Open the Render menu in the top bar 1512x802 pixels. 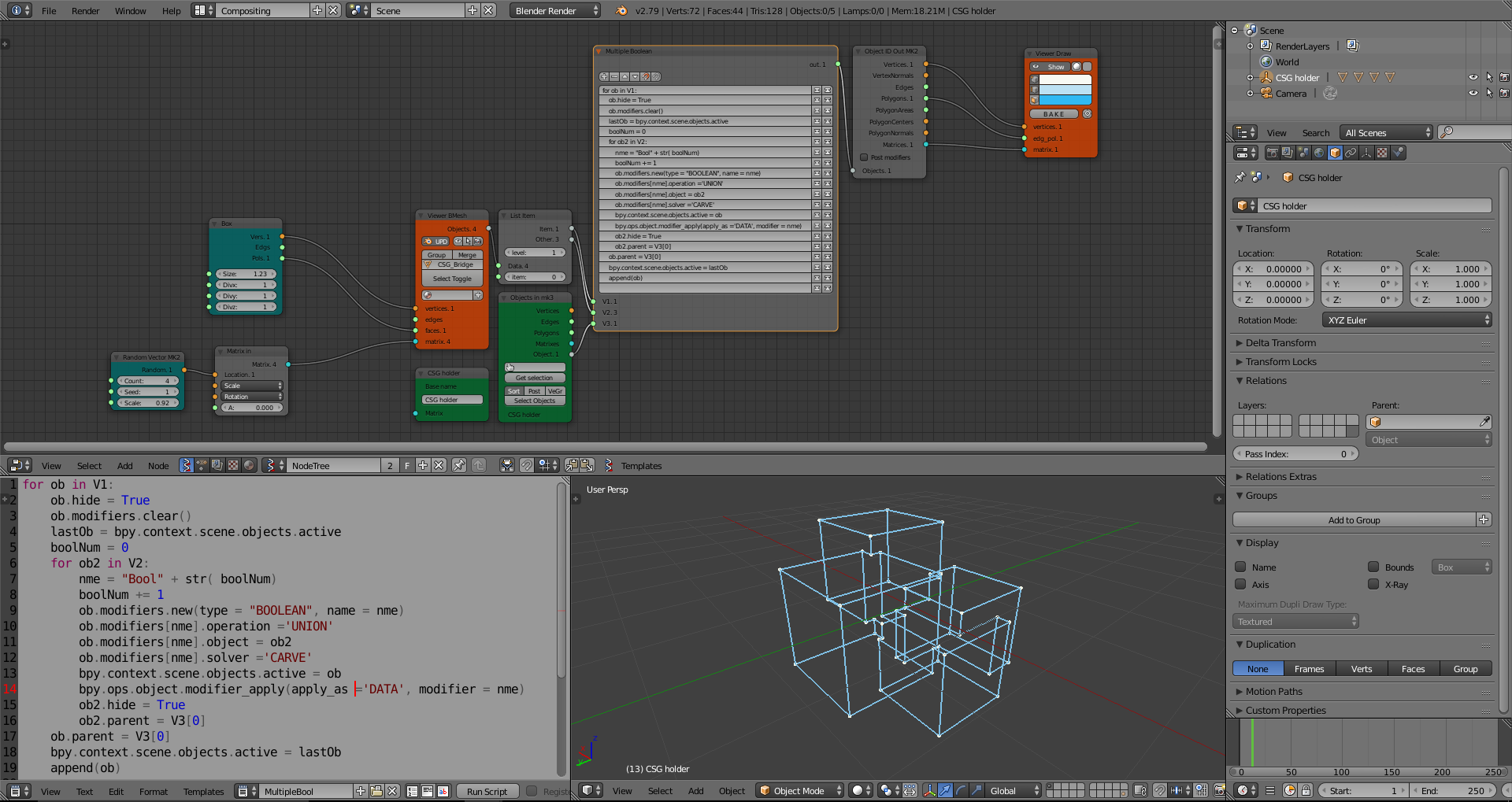click(85, 10)
